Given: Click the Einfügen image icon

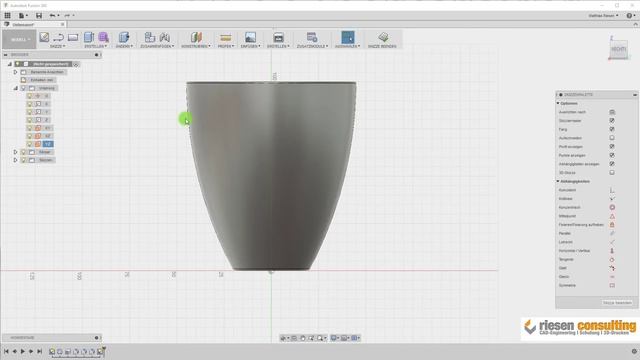Looking at the screenshot, I should coord(250,37).
